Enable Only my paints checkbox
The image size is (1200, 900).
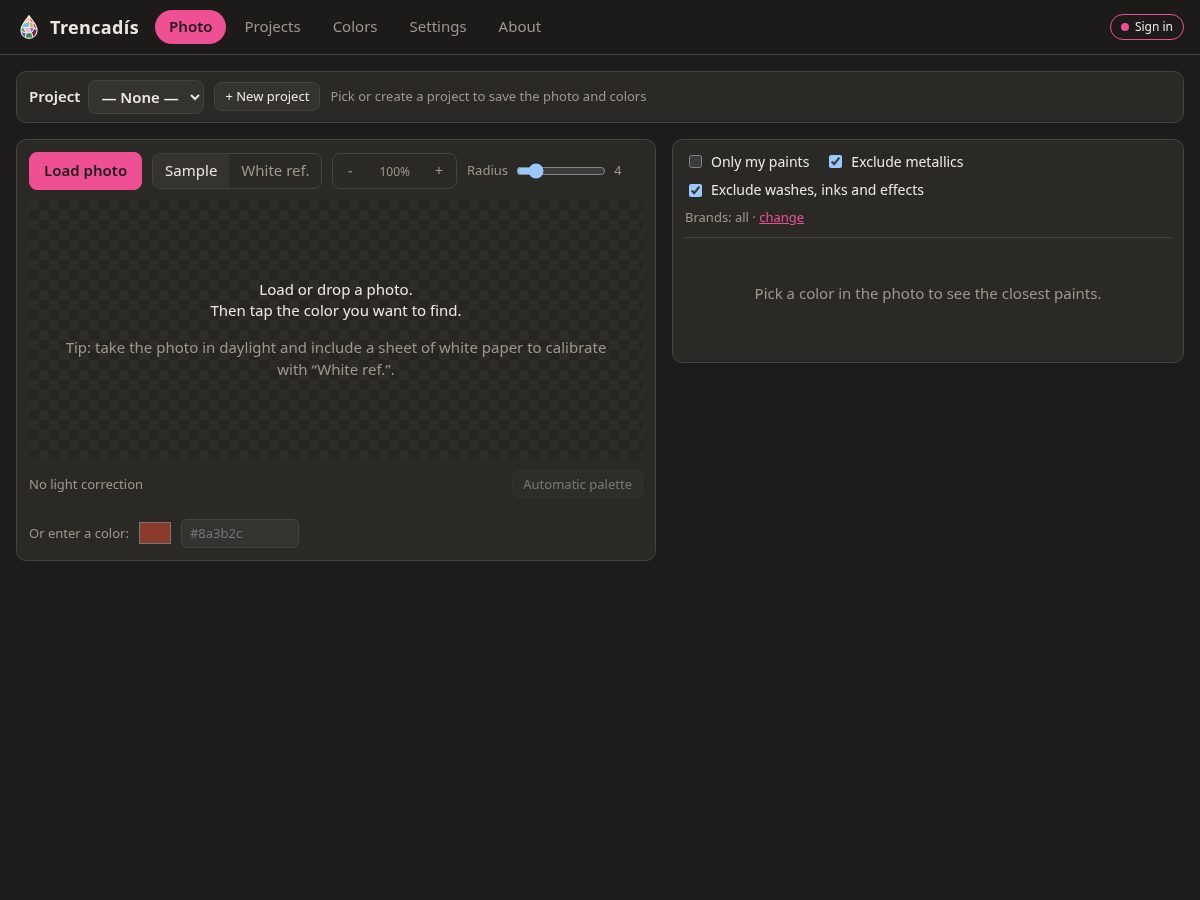coord(696,162)
